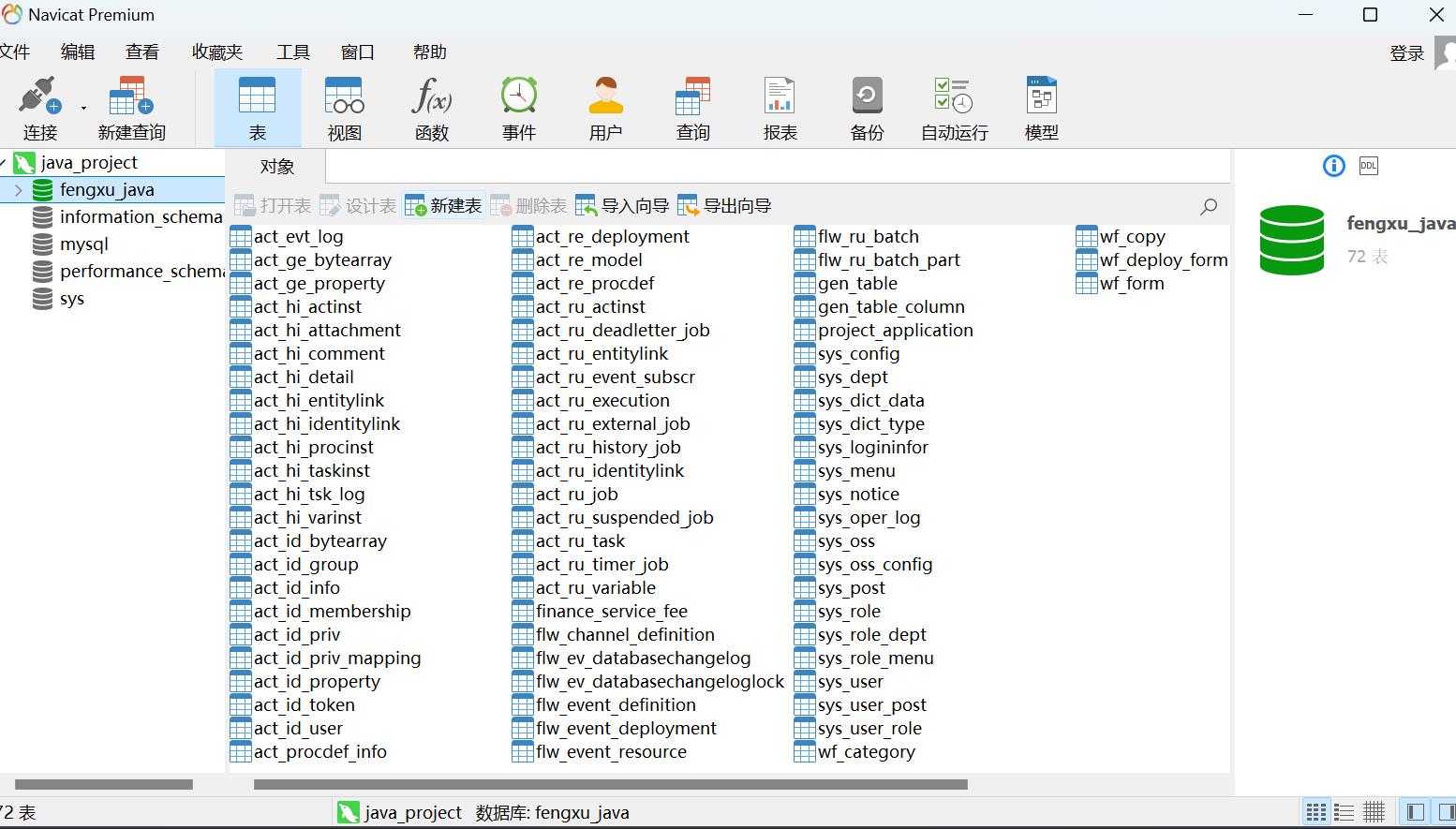Click the DDL icon in right panel
Image resolution: width=1456 pixels, height=829 pixels.
click(x=1368, y=166)
